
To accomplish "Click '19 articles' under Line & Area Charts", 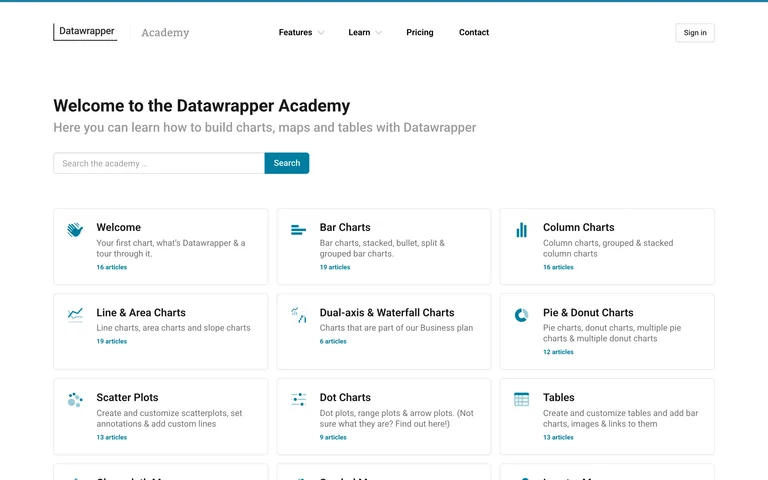I will 112,341.
